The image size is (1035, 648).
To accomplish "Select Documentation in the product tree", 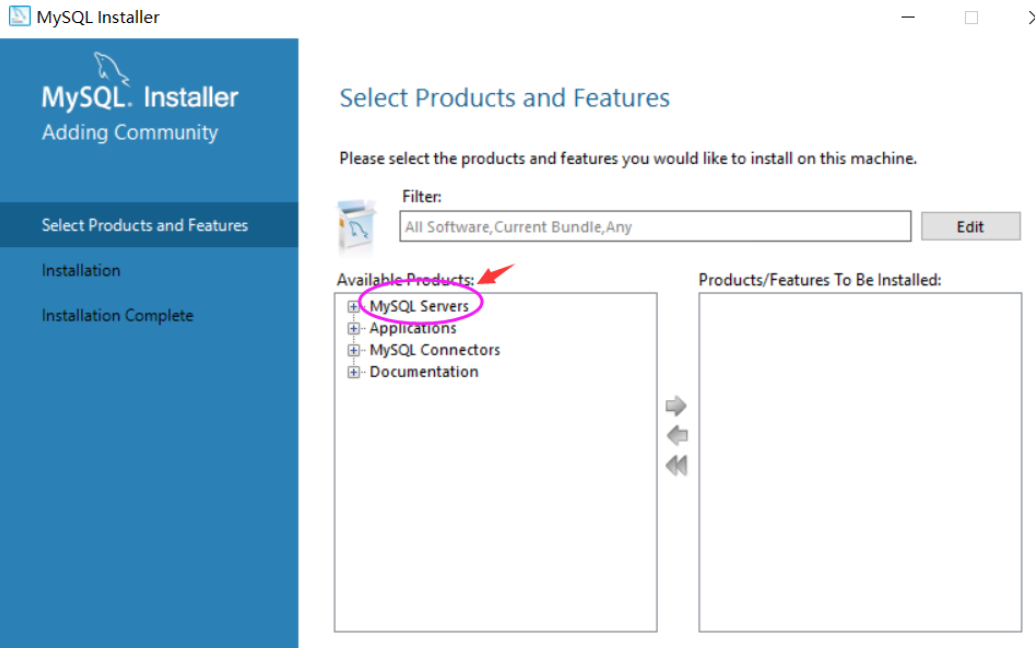I will (424, 372).
